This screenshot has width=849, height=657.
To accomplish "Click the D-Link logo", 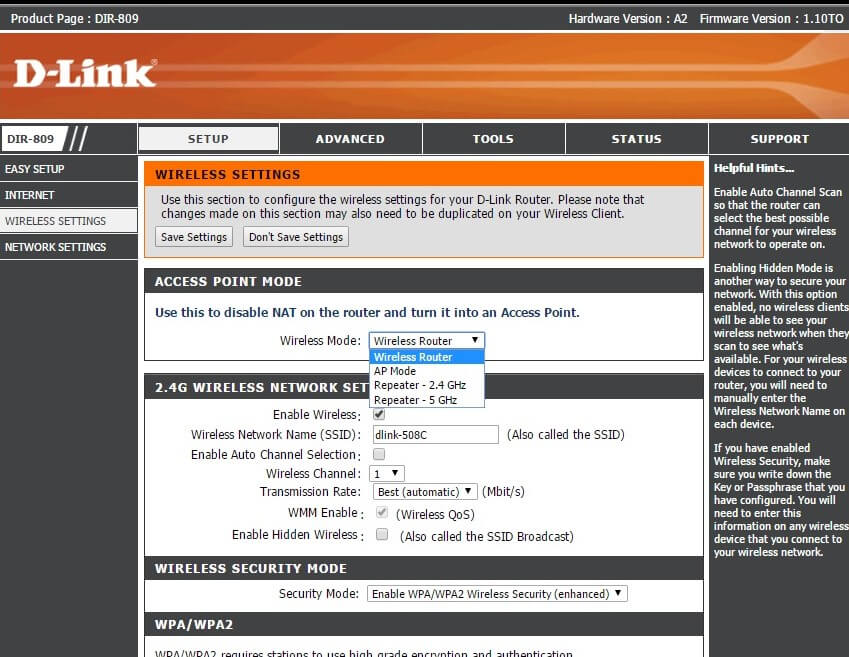I will click(x=85, y=74).
